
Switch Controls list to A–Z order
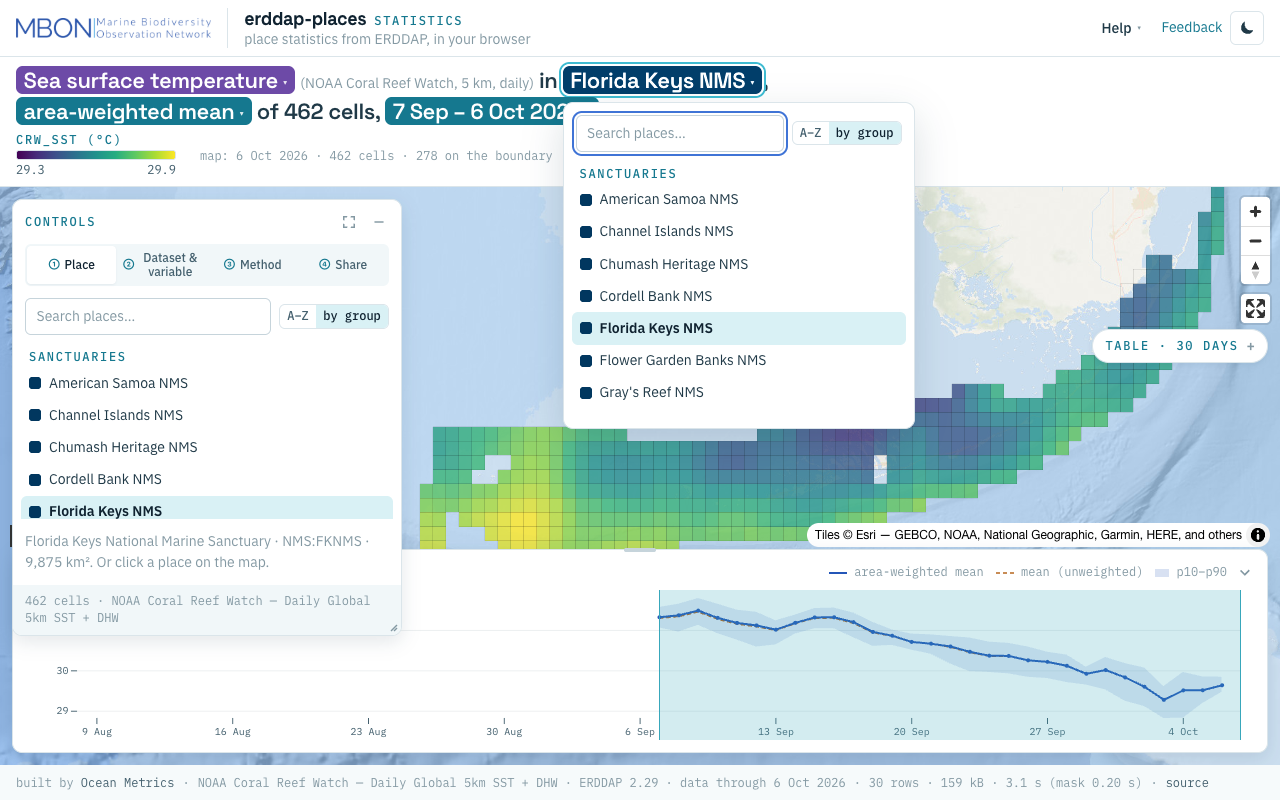tap(298, 316)
